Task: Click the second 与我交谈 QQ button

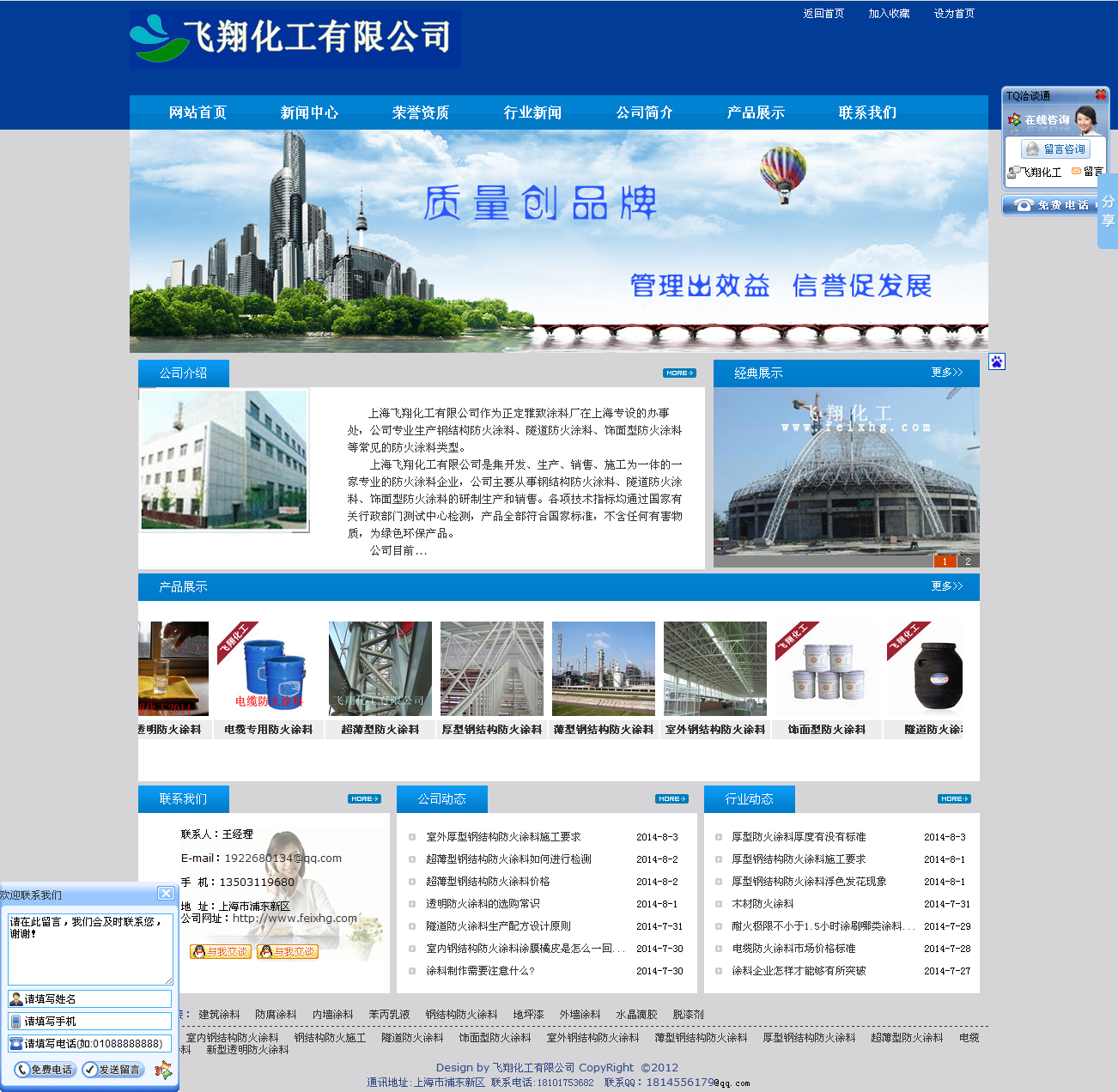Action: [x=288, y=951]
